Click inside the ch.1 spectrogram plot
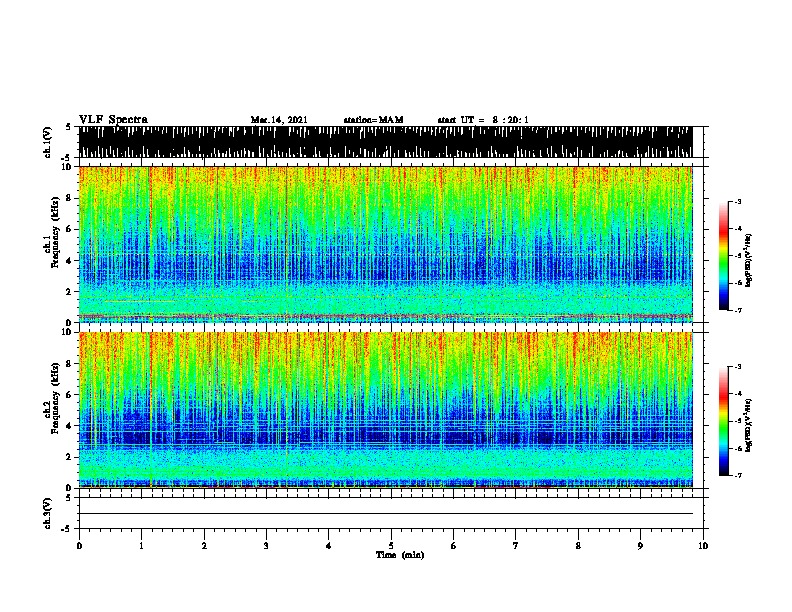This screenshot has width=792, height=612. [x=385, y=244]
